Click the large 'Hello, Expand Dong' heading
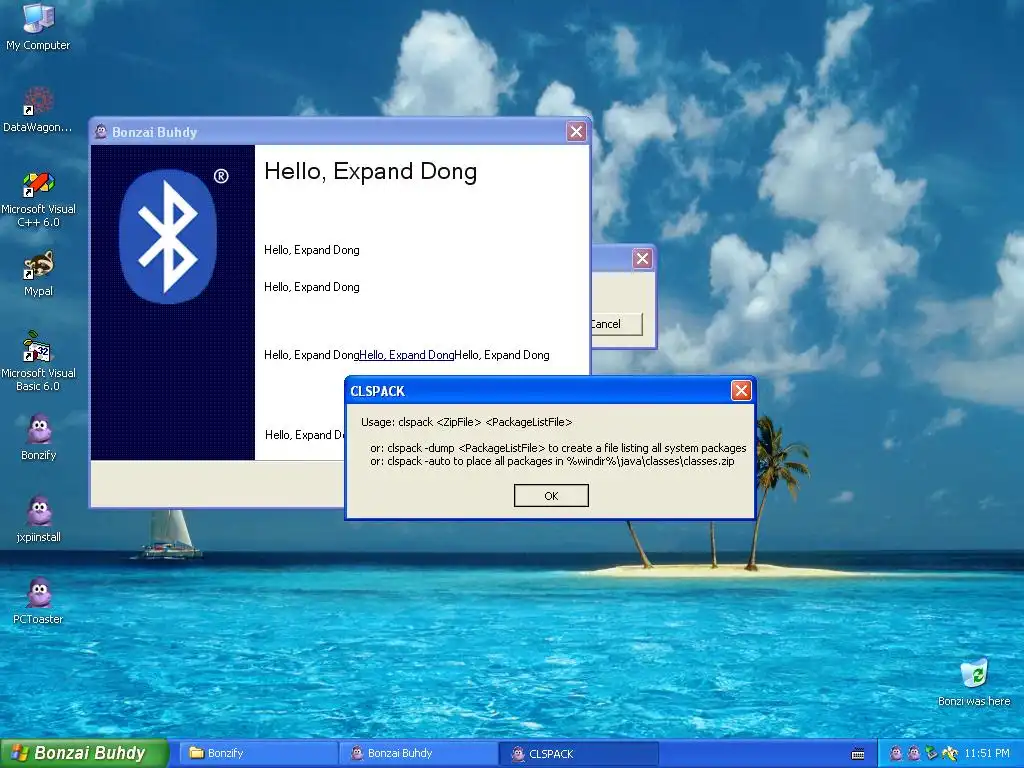 tap(370, 171)
